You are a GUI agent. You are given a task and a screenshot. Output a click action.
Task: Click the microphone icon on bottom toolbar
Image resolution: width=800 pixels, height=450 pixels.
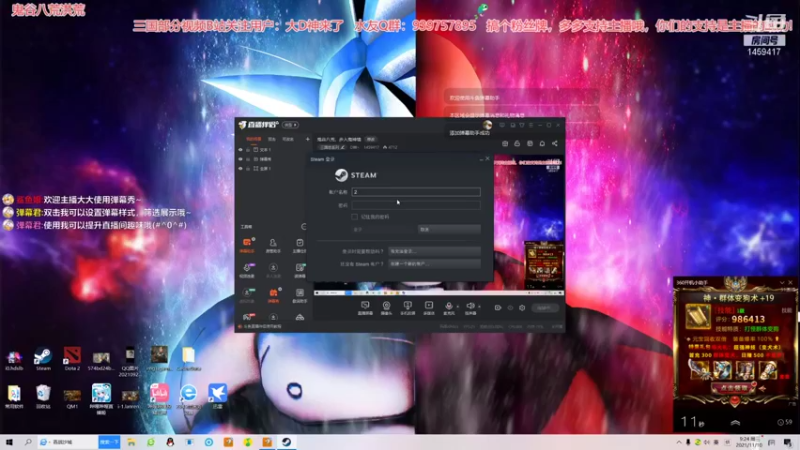(x=448, y=307)
